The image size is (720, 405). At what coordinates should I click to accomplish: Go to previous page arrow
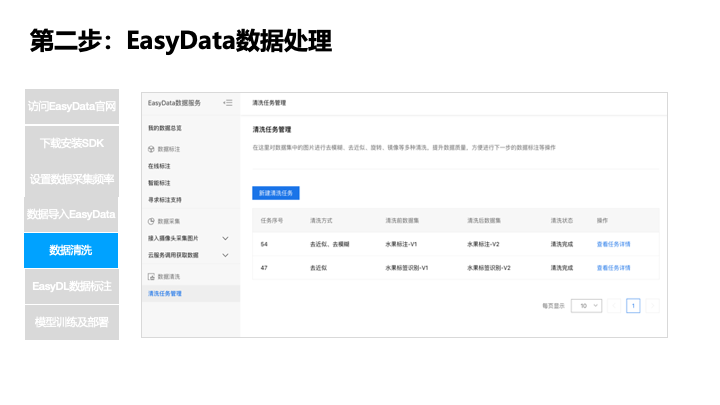coord(614,306)
